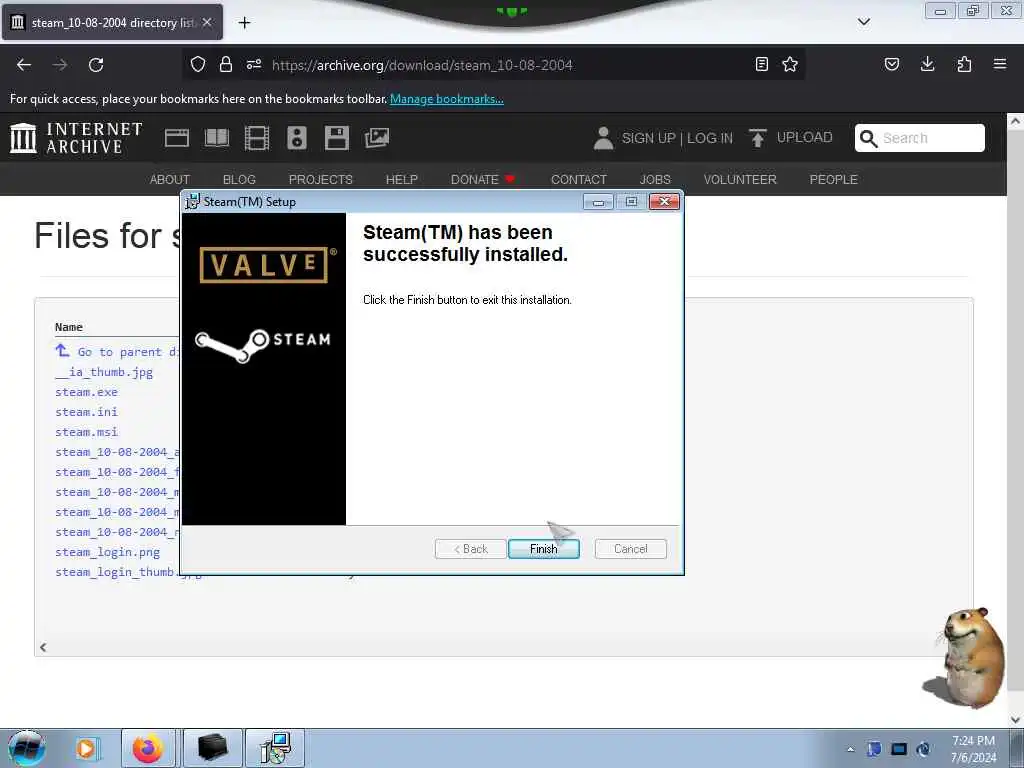This screenshot has width=1024, height=768.
Task: Click the user avatar icon
Action: click(603, 138)
